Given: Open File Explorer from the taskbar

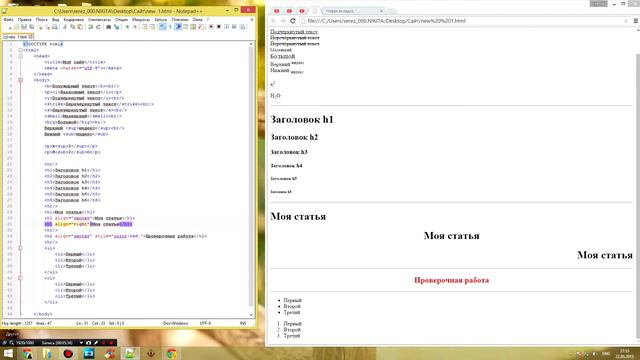Looking at the screenshot, I should 47,353.
